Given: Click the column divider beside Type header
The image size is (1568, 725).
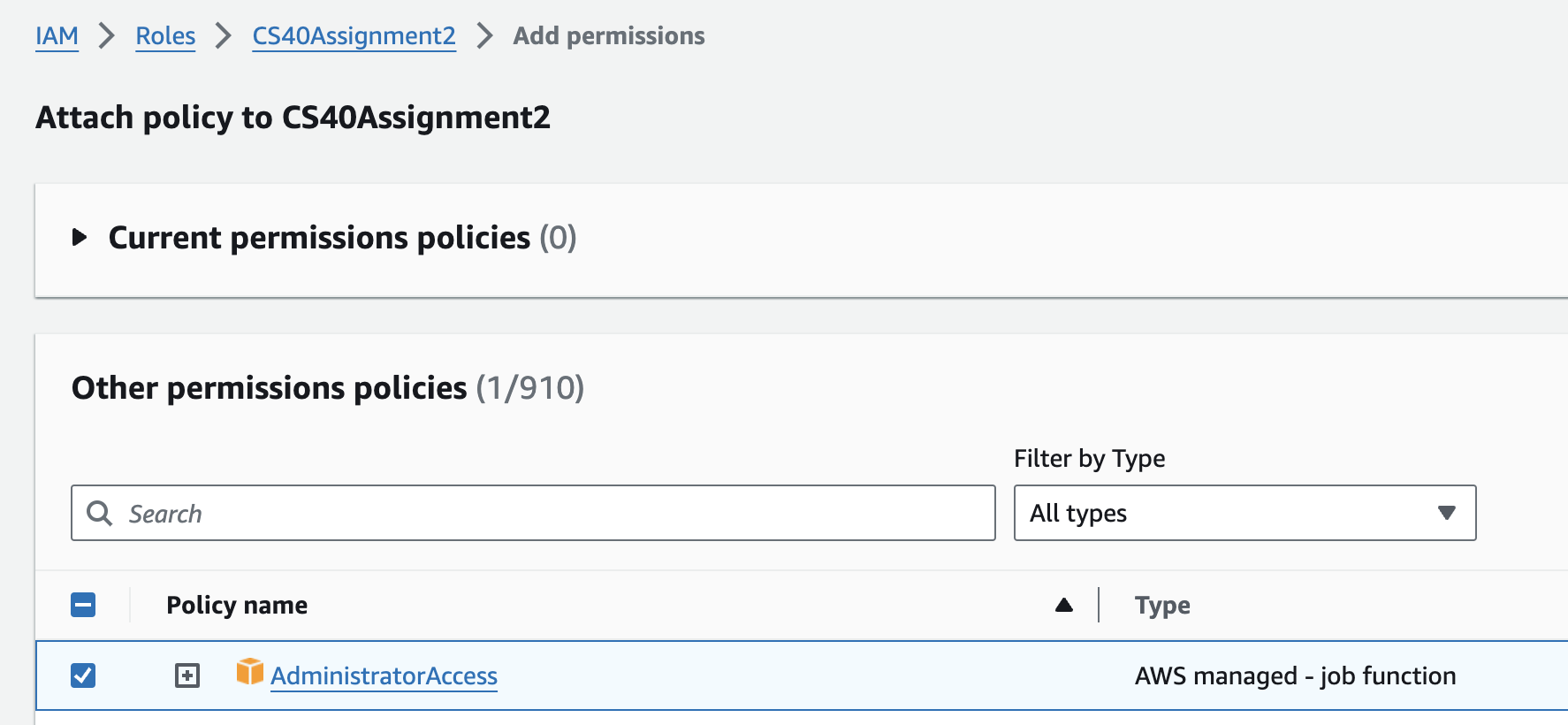Looking at the screenshot, I should [x=1099, y=605].
